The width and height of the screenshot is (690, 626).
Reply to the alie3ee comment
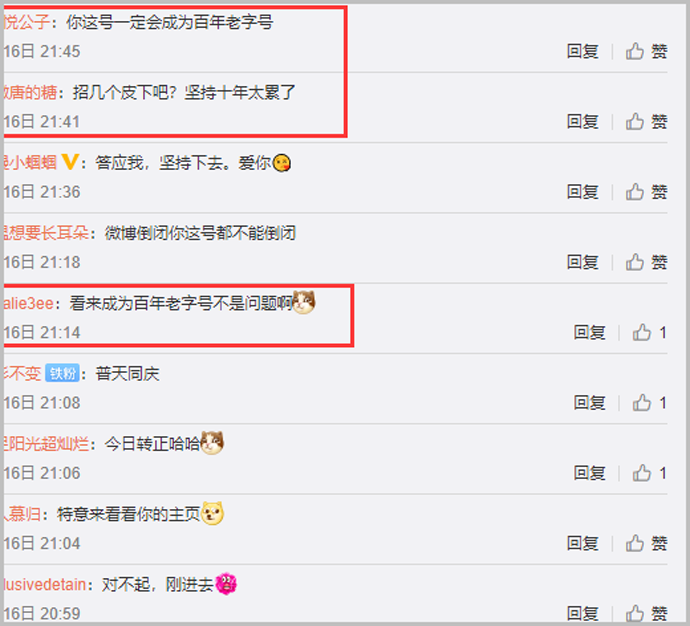[589, 333]
